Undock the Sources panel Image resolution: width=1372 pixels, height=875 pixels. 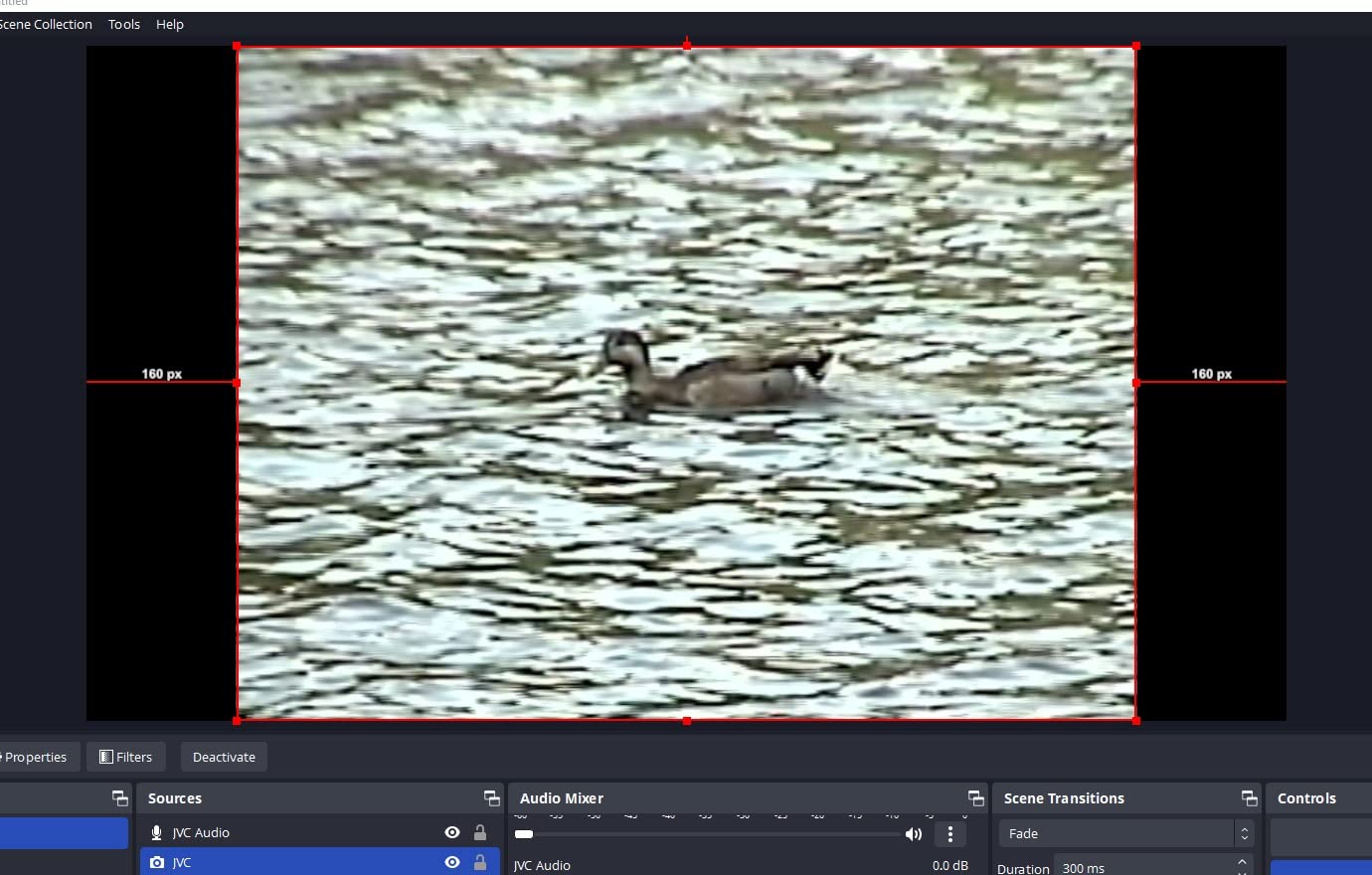(491, 798)
